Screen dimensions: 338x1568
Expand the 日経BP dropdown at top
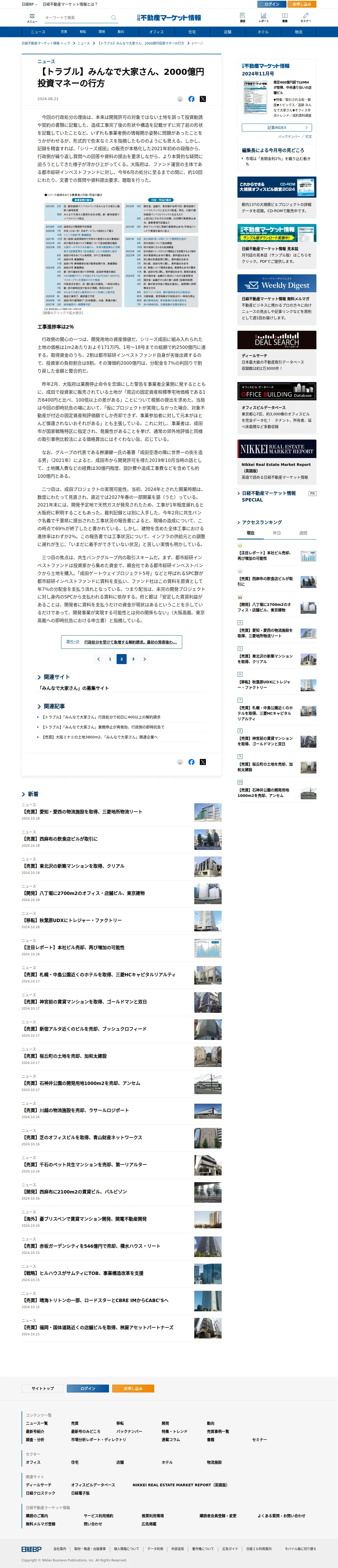29,4
